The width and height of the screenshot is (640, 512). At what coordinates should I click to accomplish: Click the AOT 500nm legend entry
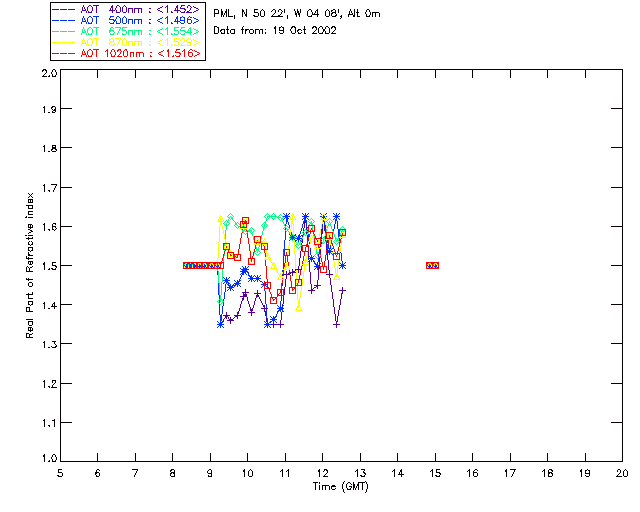click(x=126, y=20)
